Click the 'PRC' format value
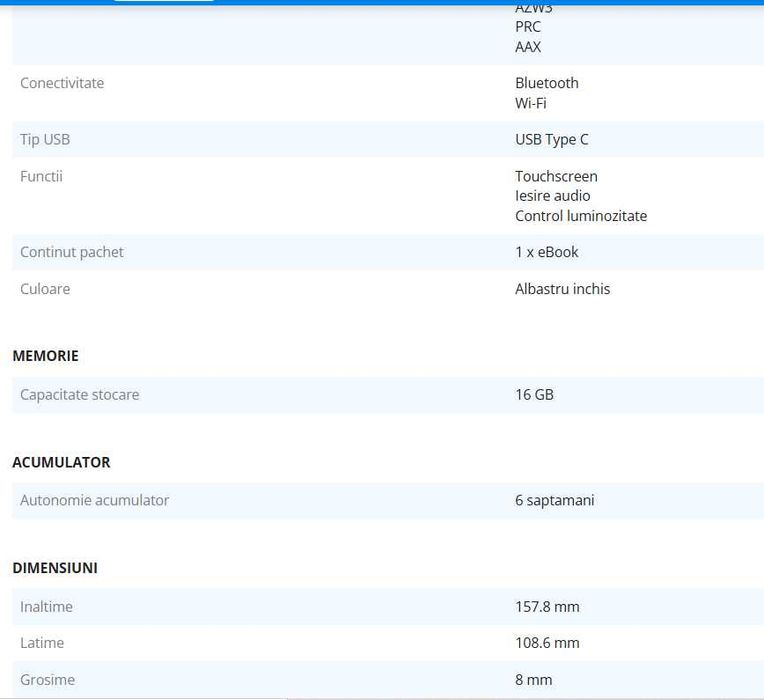The height and width of the screenshot is (700, 764). (528, 27)
